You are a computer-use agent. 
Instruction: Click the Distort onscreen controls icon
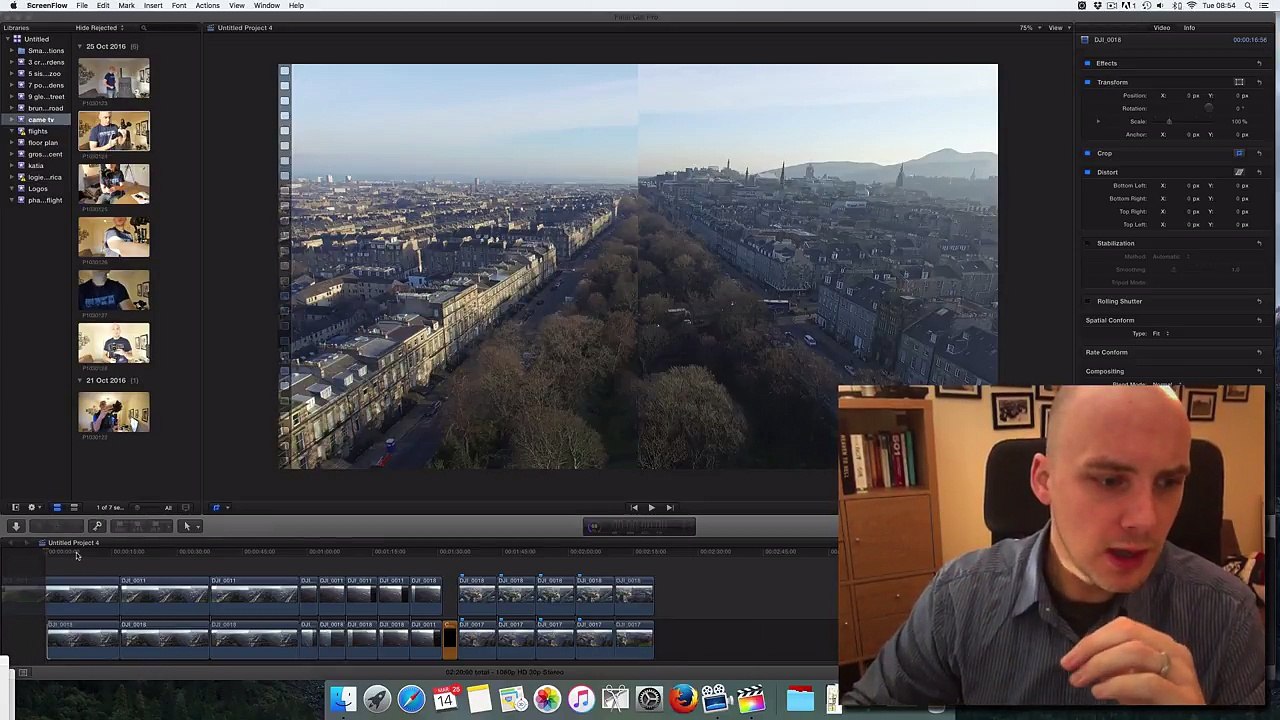(1239, 172)
